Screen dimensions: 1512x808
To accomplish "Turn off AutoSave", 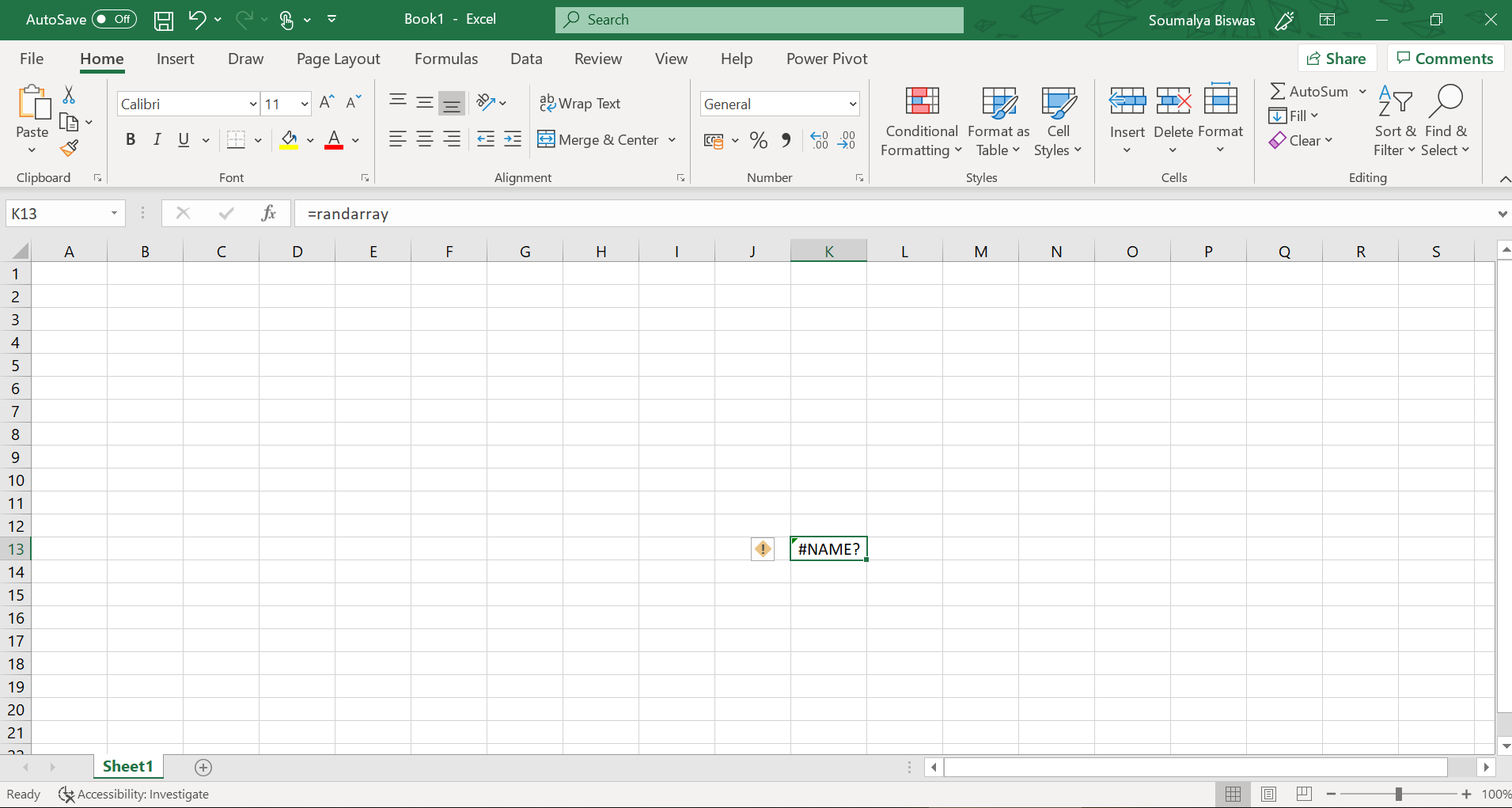I will [x=113, y=18].
